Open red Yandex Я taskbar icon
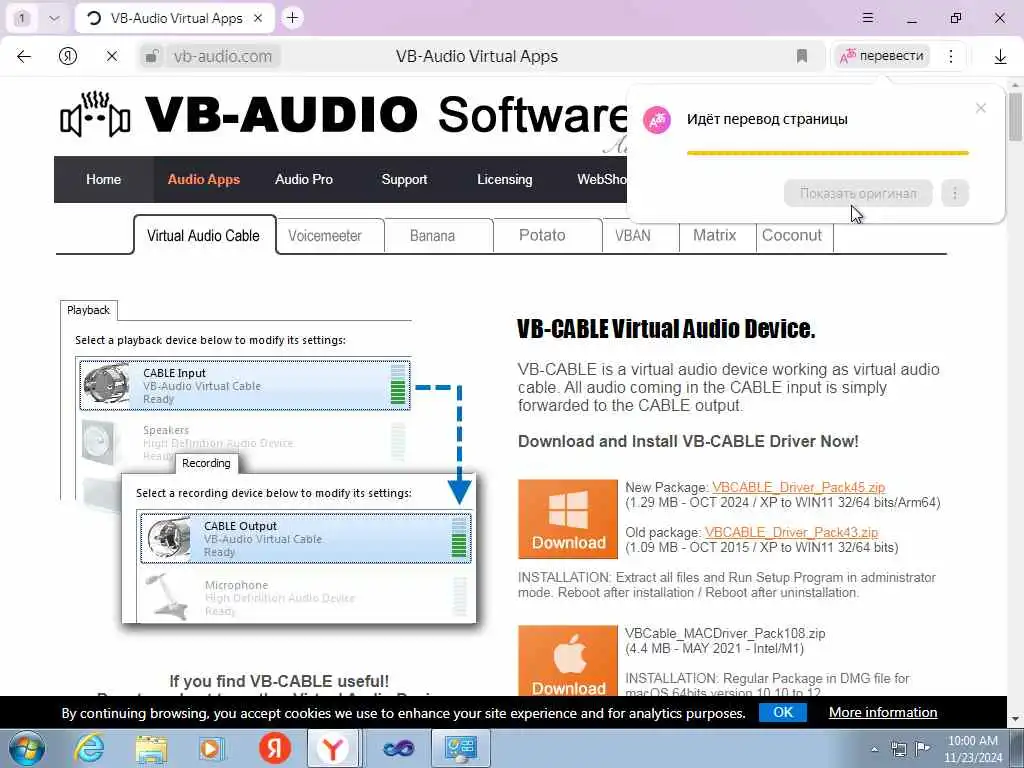Image resolution: width=1024 pixels, height=768 pixels. [x=275, y=748]
